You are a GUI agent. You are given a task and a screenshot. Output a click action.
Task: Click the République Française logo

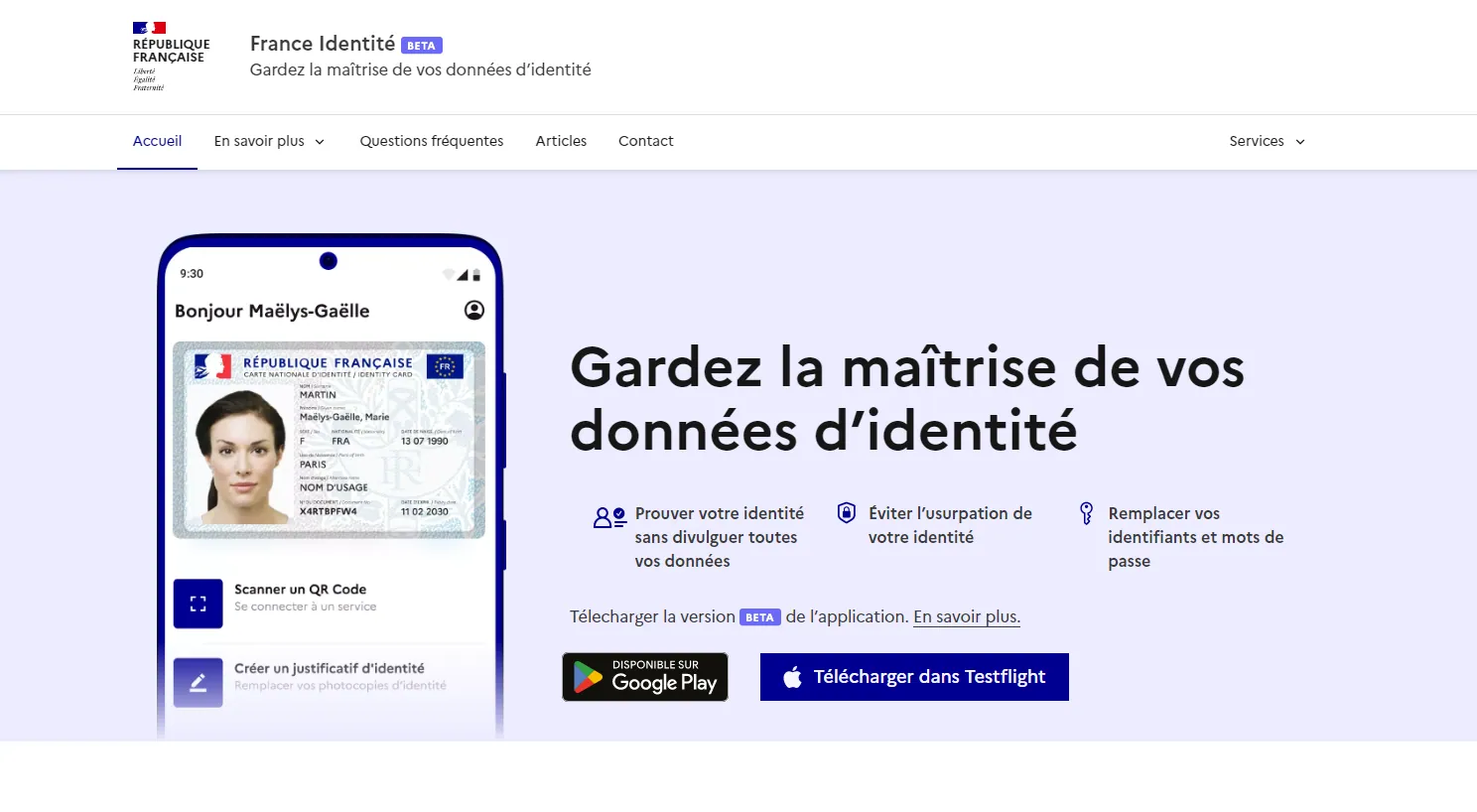coord(171,57)
